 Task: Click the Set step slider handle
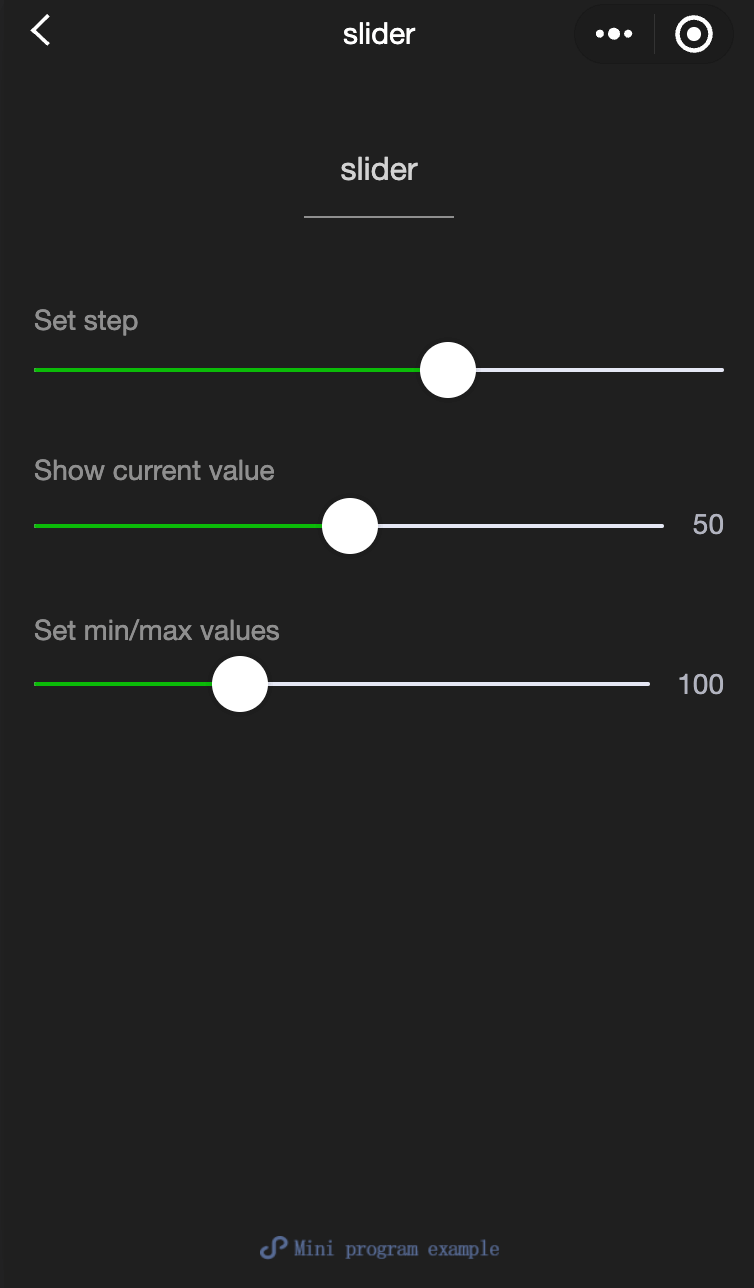[x=448, y=370]
